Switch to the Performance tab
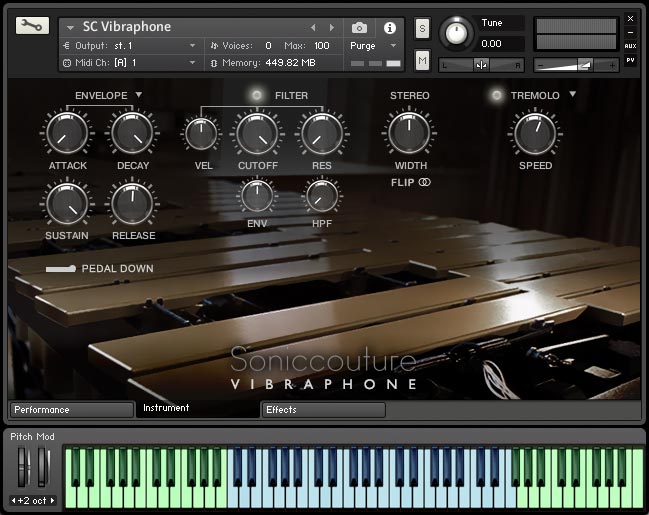 click(72, 410)
